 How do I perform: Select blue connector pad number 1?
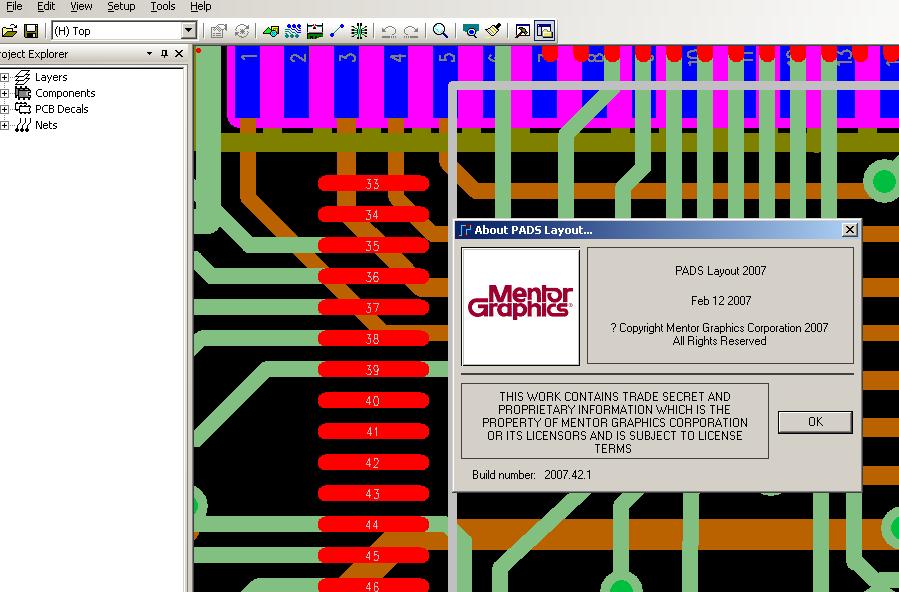pyautogui.click(x=248, y=82)
